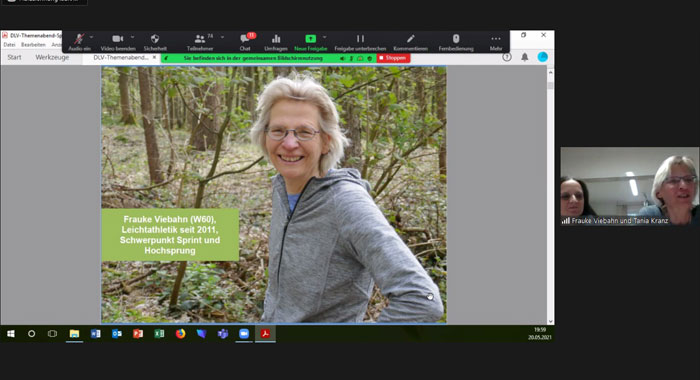Launch Word from taskbar
The image size is (700, 380).
pos(96,334)
